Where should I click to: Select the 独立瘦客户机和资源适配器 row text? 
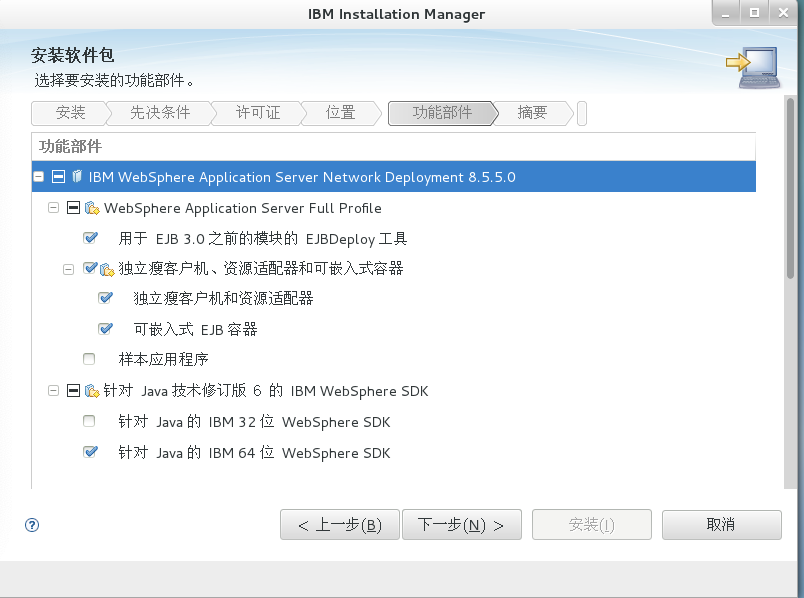coord(224,298)
